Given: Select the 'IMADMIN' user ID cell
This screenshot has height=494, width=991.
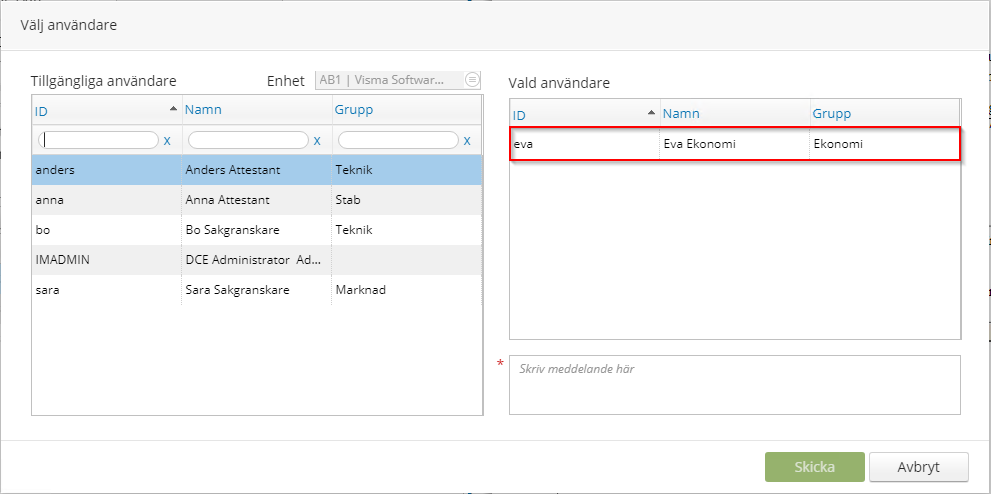Looking at the screenshot, I should pos(107,260).
